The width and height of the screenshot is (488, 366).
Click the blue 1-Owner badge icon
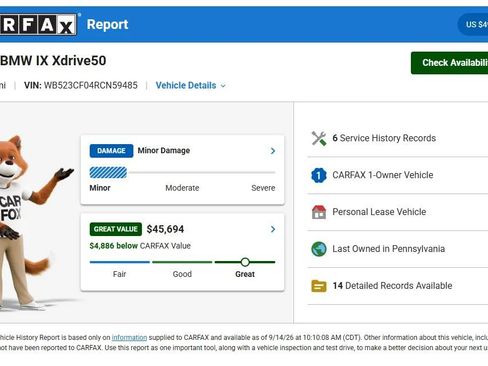click(319, 175)
